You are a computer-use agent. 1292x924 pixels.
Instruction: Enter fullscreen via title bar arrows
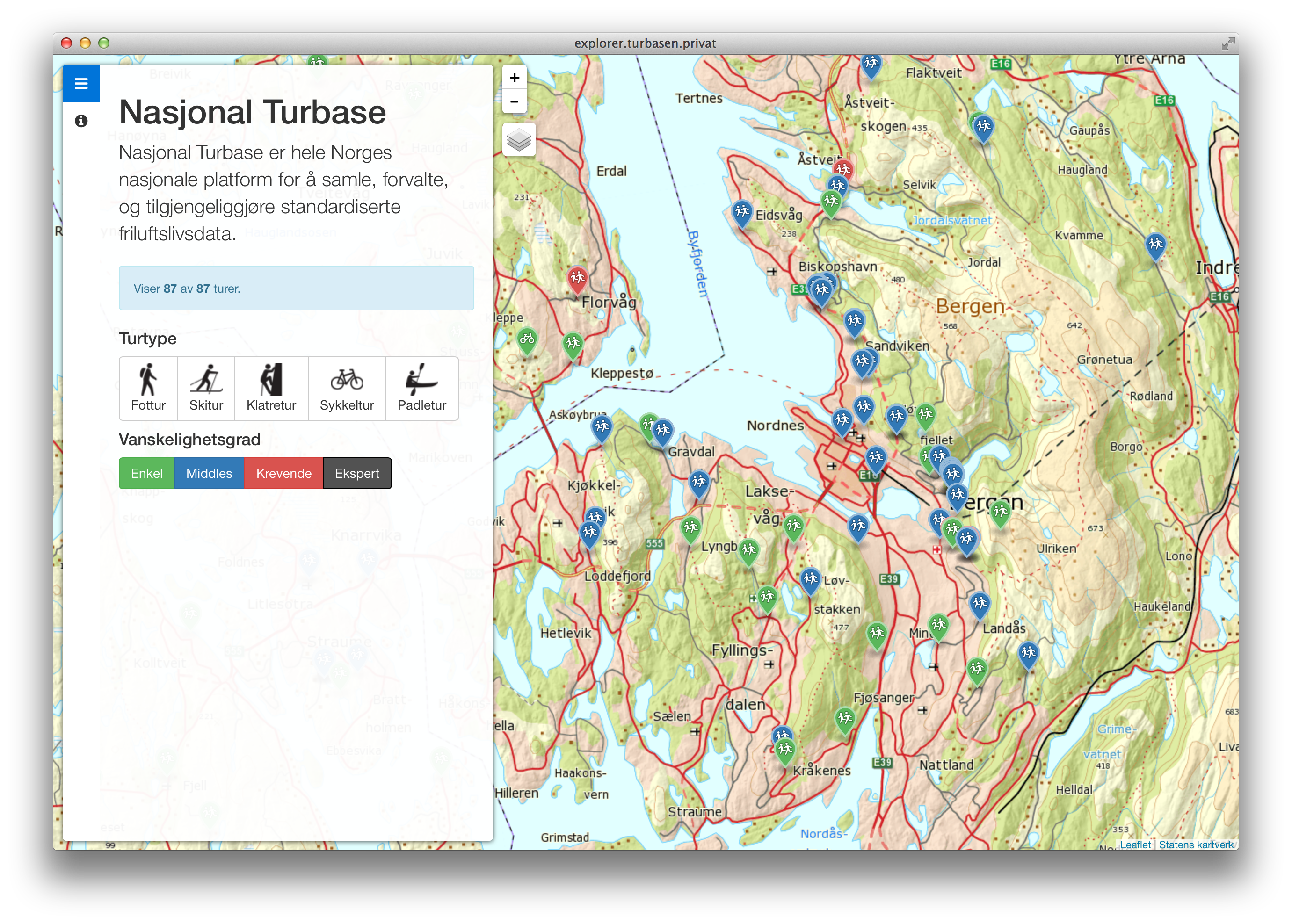tap(1228, 43)
